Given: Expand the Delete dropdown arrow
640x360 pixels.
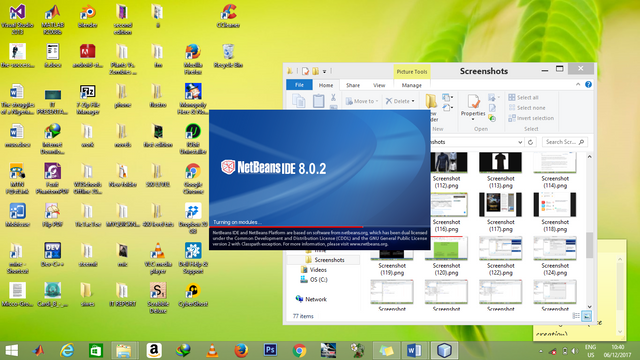Looking at the screenshot, I should [413, 101].
